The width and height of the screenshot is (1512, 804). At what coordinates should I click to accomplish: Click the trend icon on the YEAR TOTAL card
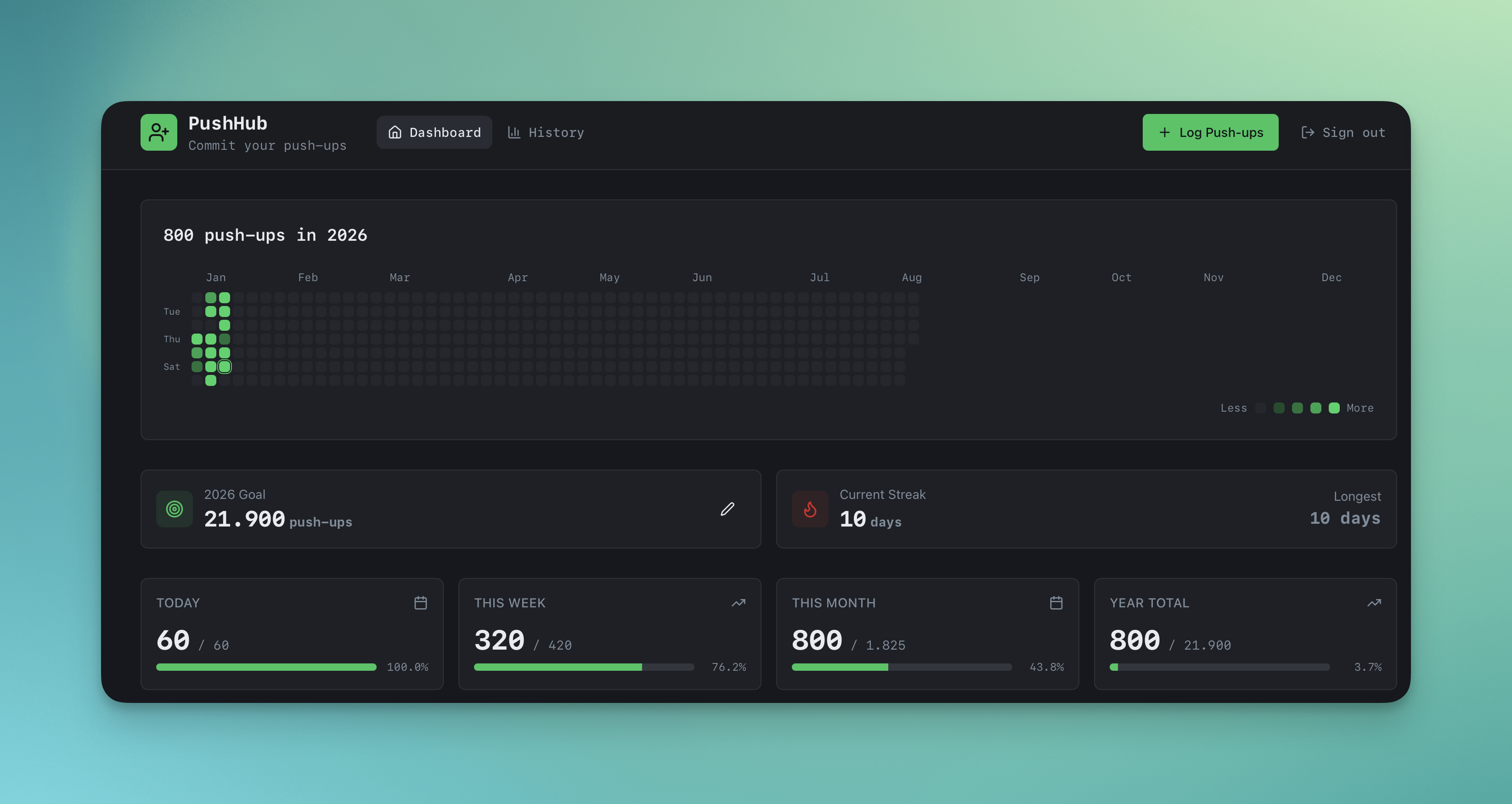pyautogui.click(x=1374, y=602)
